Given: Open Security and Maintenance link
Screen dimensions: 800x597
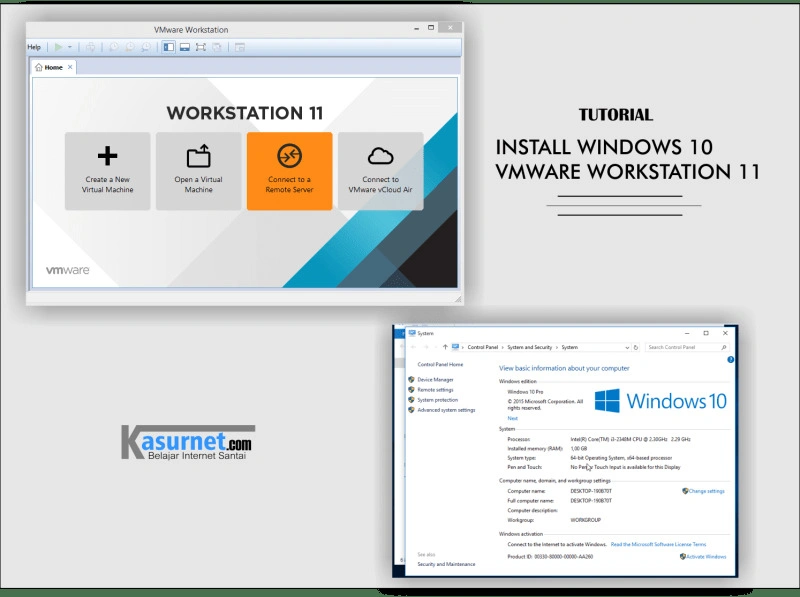Looking at the screenshot, I should 446,564.
